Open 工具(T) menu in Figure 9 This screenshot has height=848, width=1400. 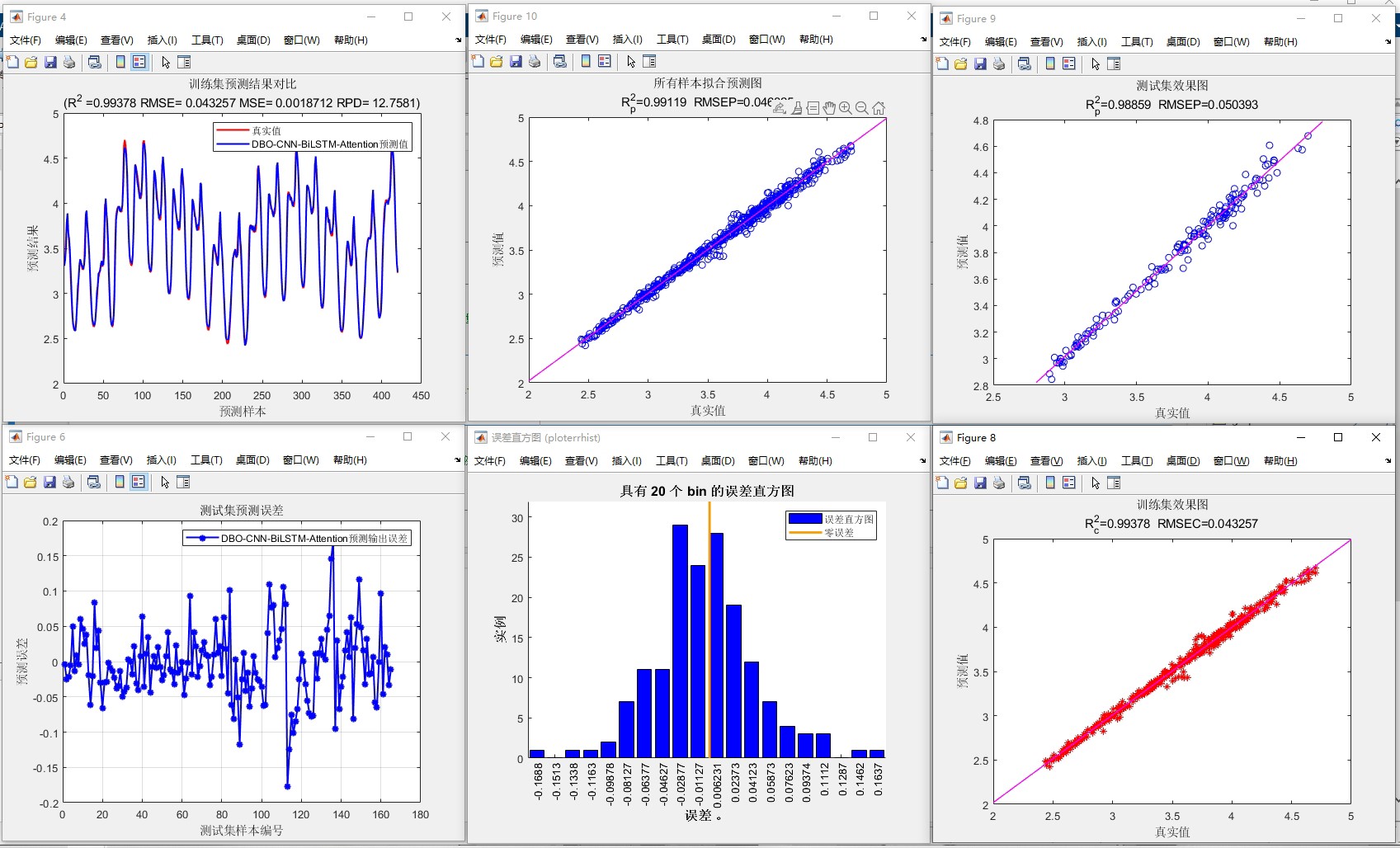point(1137,41)
